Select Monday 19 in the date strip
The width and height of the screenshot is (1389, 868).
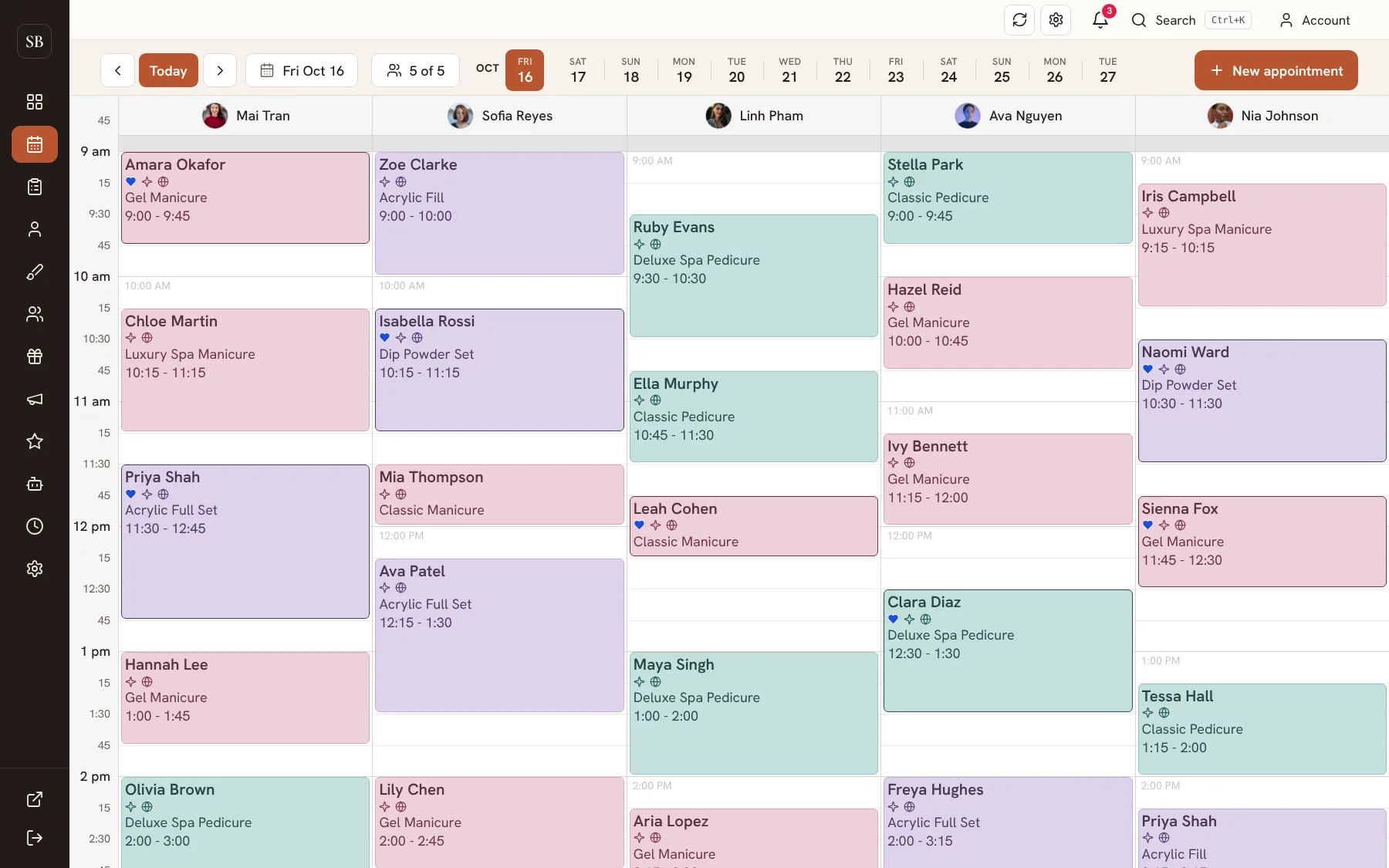684,70
